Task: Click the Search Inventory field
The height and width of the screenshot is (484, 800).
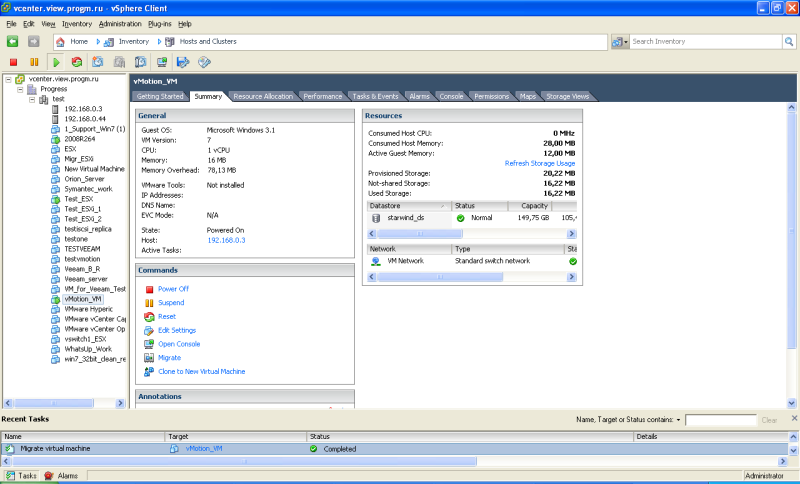Action: pos(706,42)
